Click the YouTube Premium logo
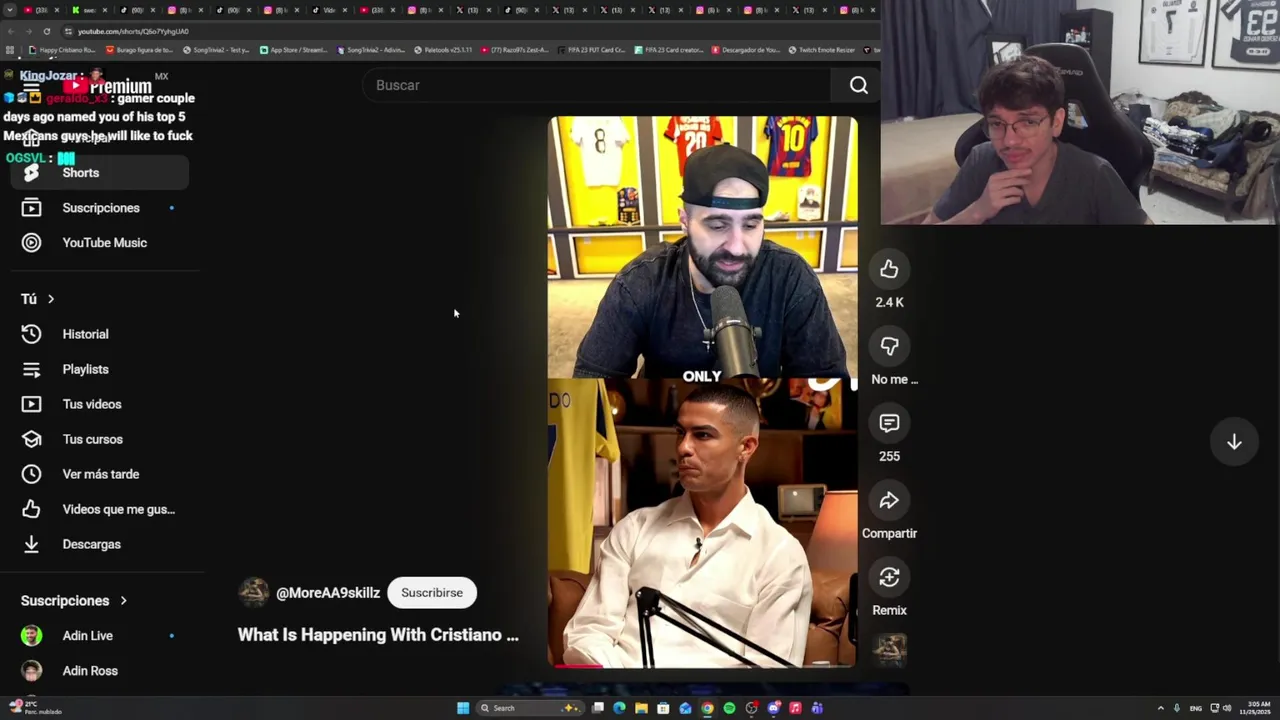 click(x=107, y=86)
